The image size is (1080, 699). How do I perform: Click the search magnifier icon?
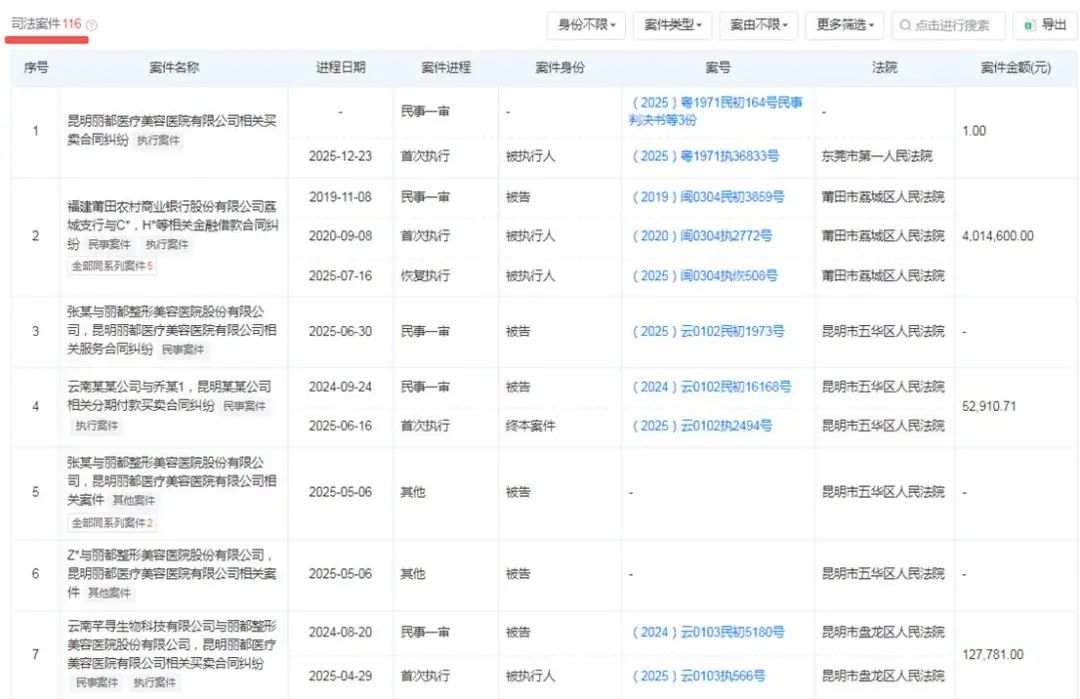[x=905, y=25]
